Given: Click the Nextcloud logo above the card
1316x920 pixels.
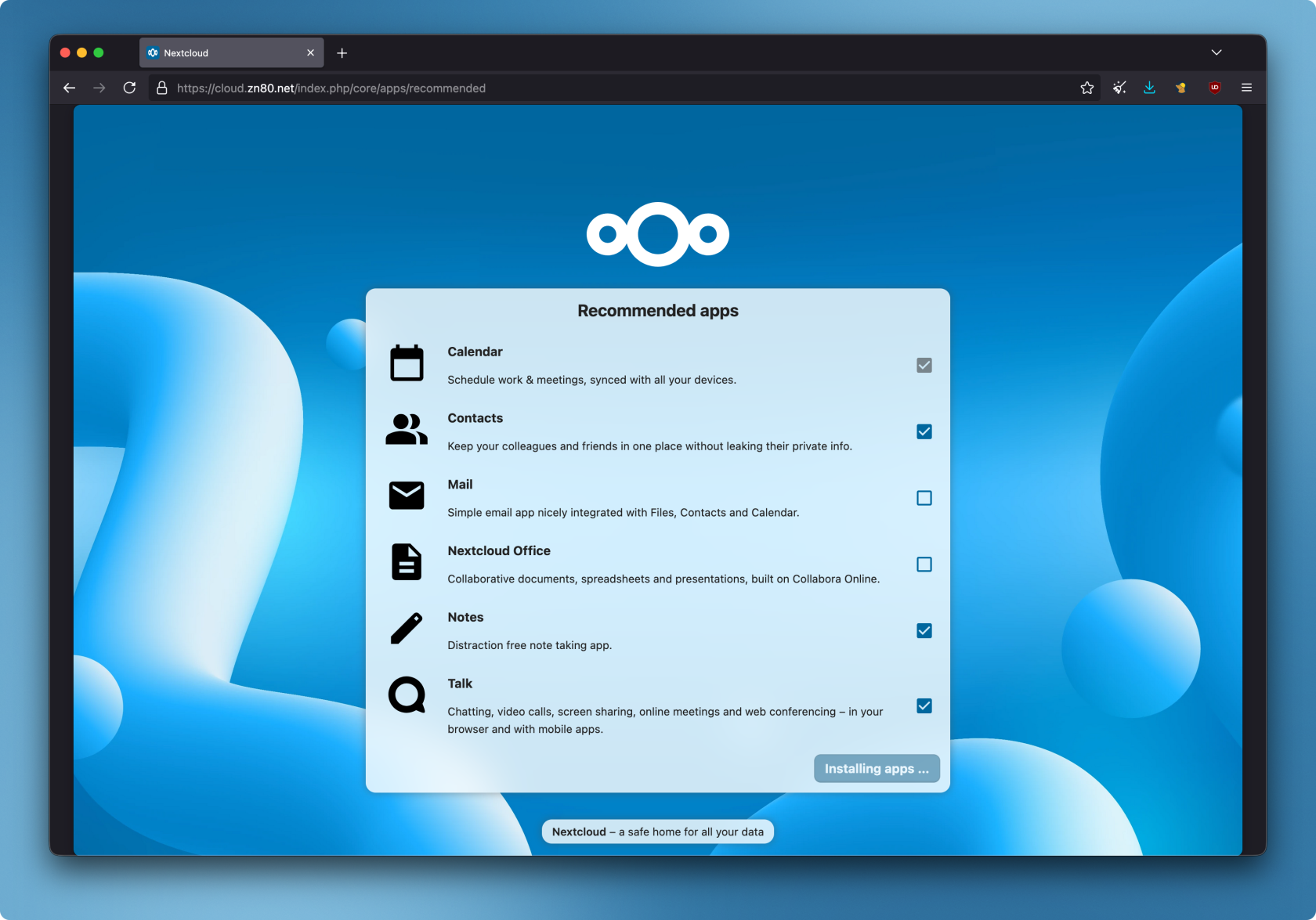Looking at the screenshot, I should (657, 234).
